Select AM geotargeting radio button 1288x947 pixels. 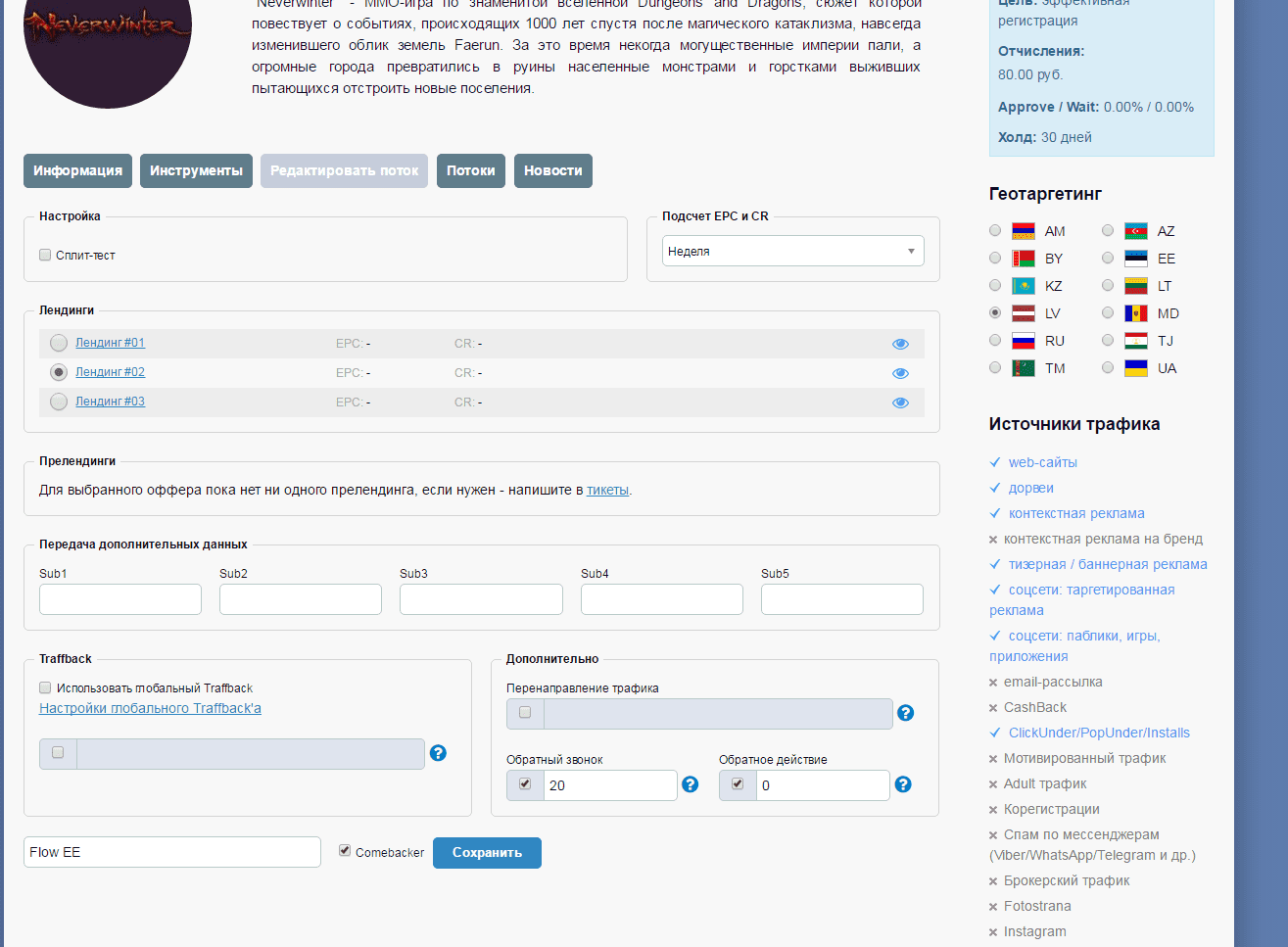tap(995, 230)
